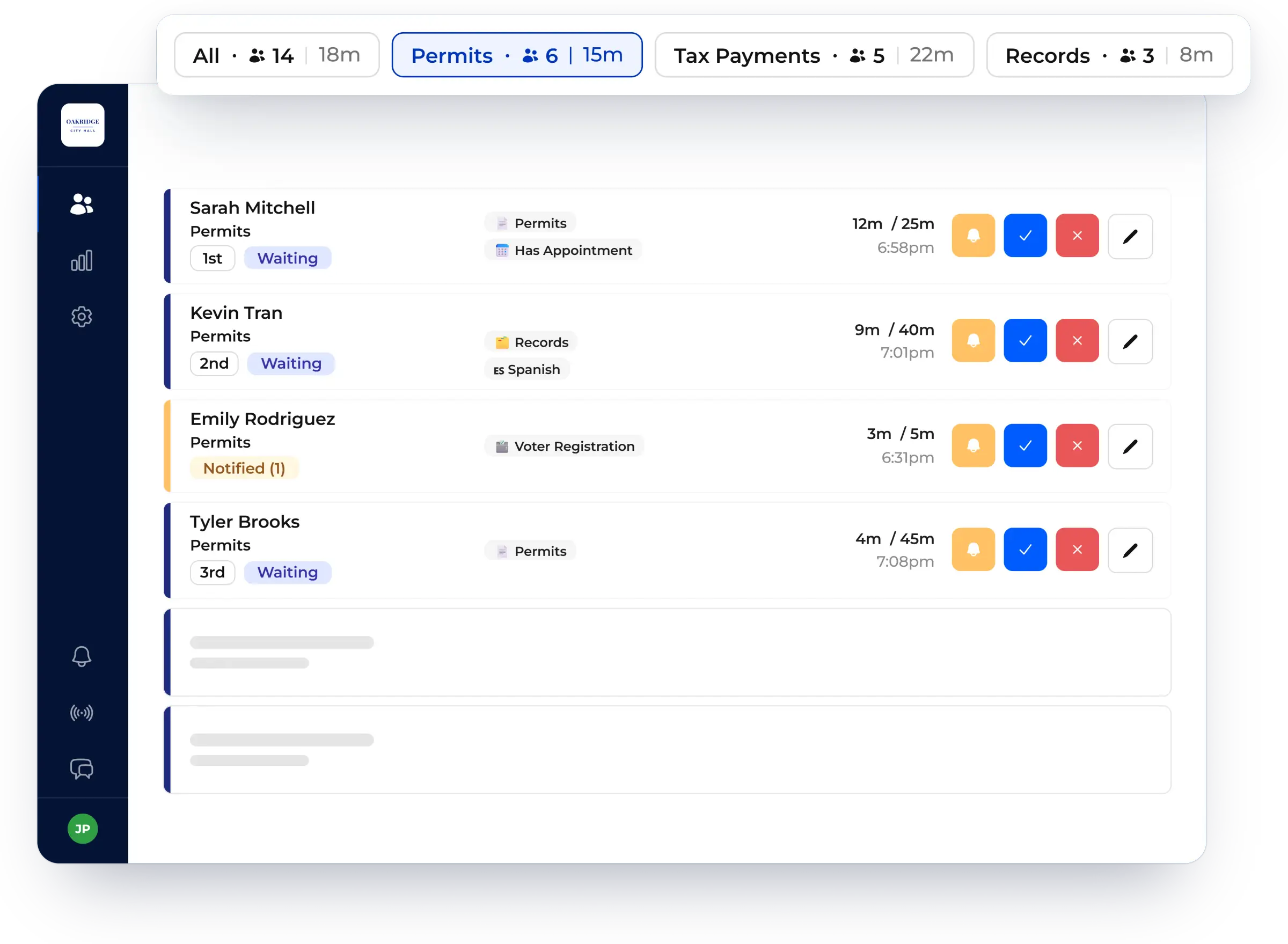Viewport: 1288px width, 944px height.
Task: Open the analytics bar chart icon
Action: [x=82, y=261]
